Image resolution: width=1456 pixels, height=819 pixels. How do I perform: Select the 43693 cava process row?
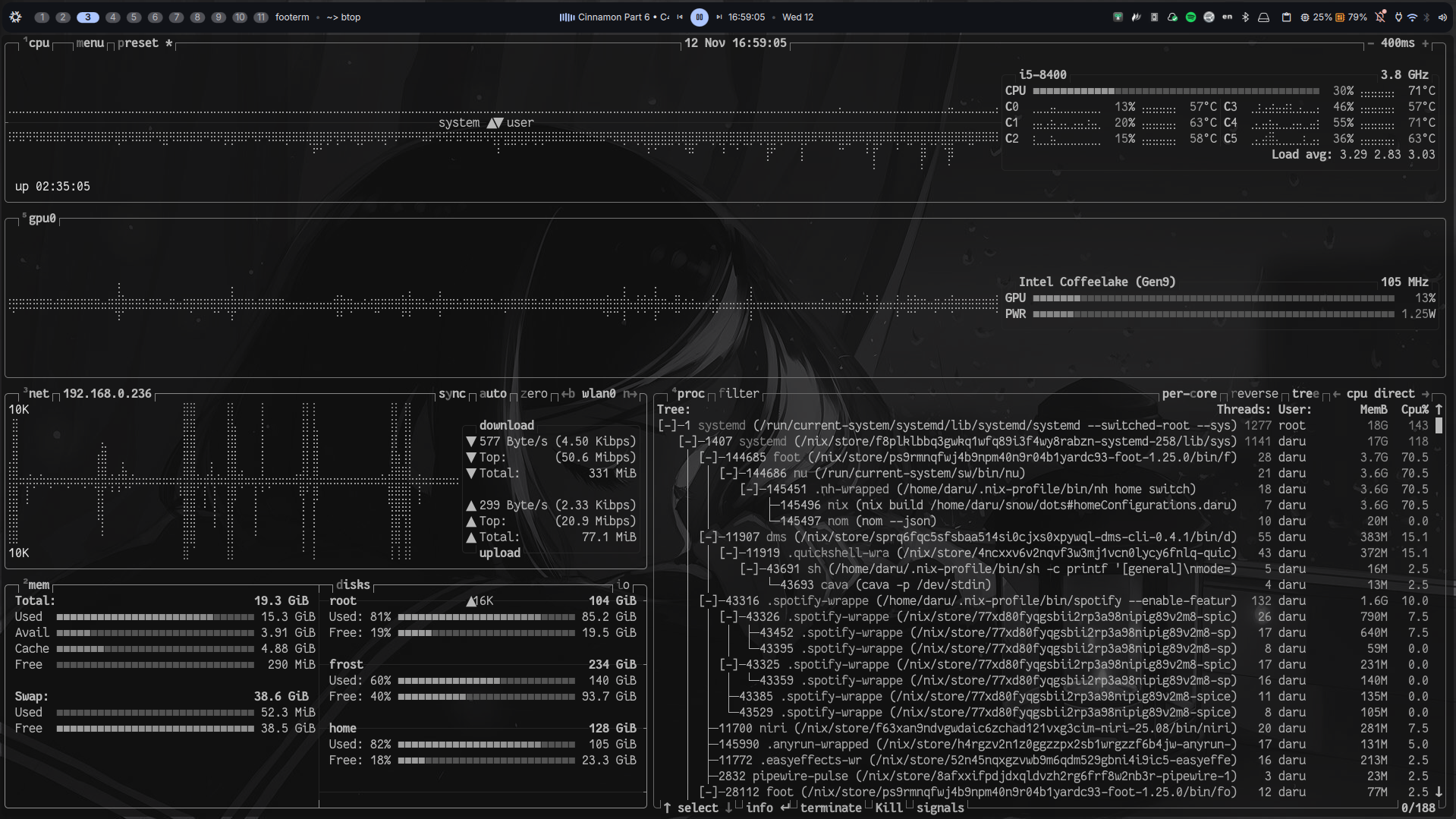click(x=1042, y=584)
